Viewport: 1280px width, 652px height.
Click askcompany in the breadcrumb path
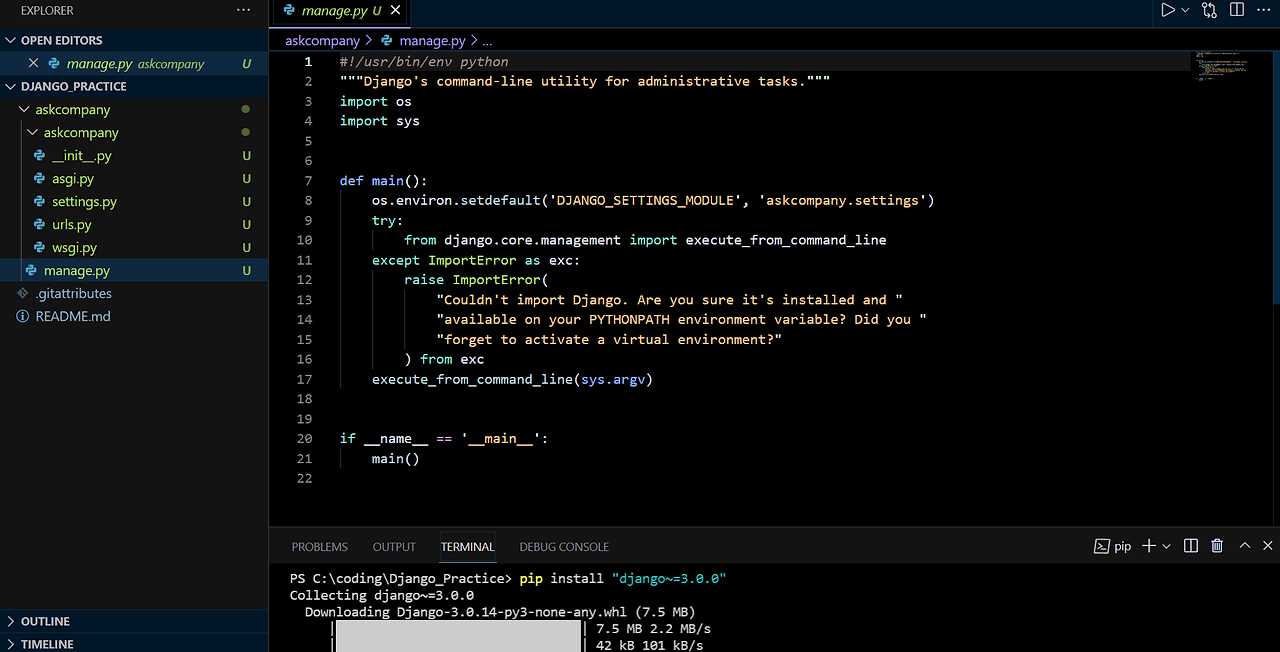click(322, 41)
